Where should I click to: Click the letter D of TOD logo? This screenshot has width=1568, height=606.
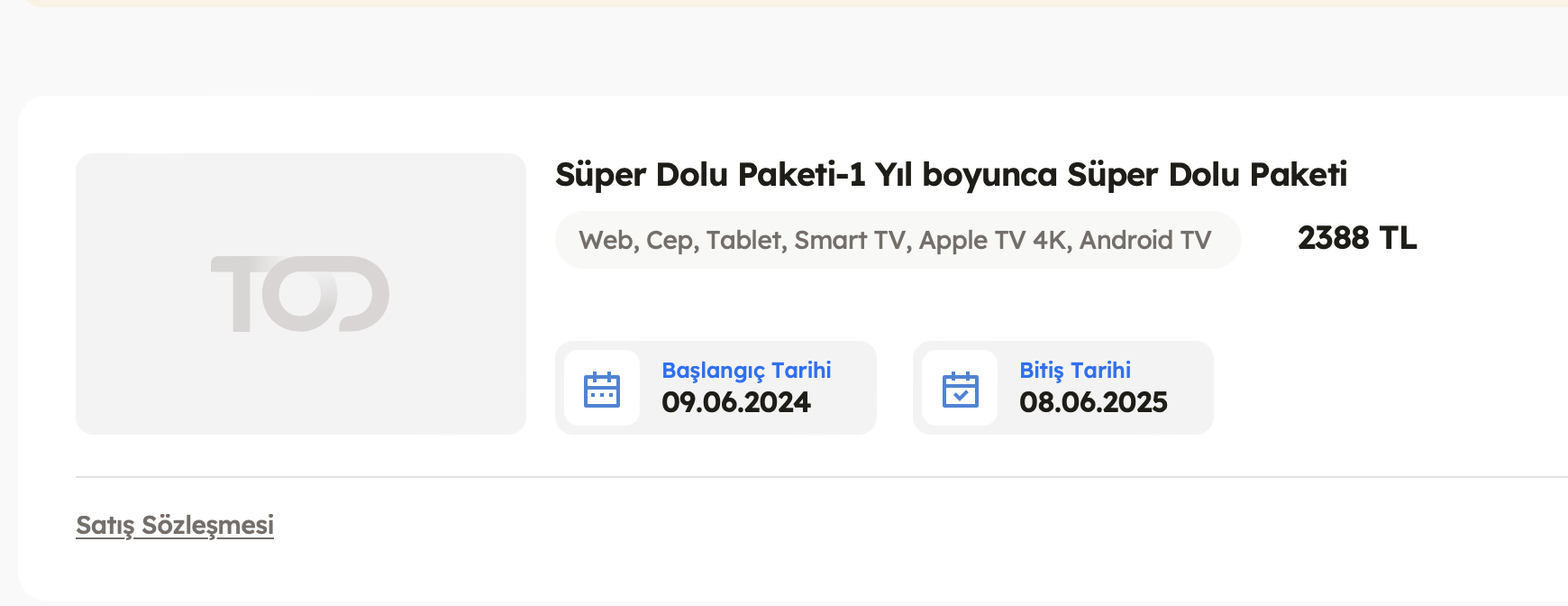coord(358,294)
